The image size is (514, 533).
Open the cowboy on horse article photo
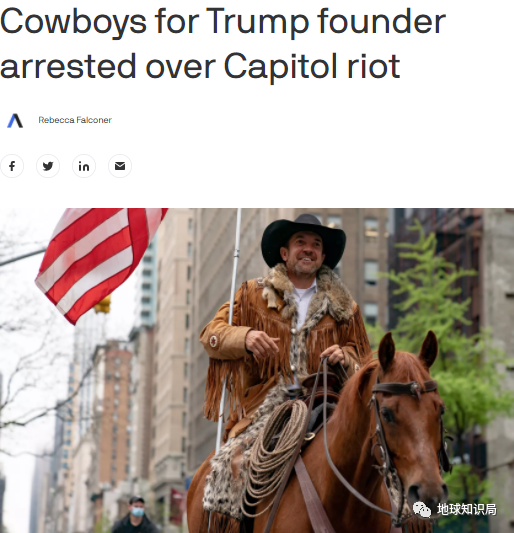pos(257,371)
